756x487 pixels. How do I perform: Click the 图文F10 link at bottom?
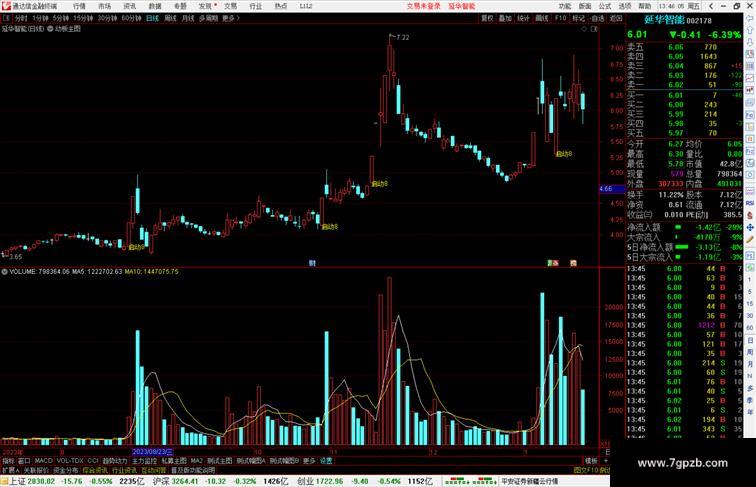(585, 470)
